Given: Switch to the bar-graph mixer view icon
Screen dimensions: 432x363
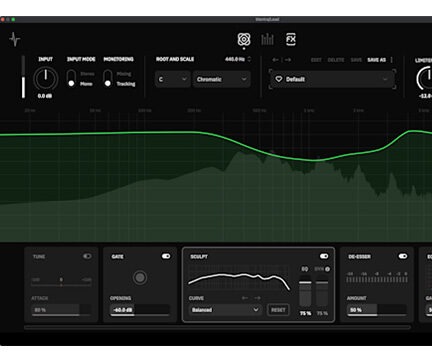Looking at the screenshot, I should pyautogui.click(x=267, y=39).
